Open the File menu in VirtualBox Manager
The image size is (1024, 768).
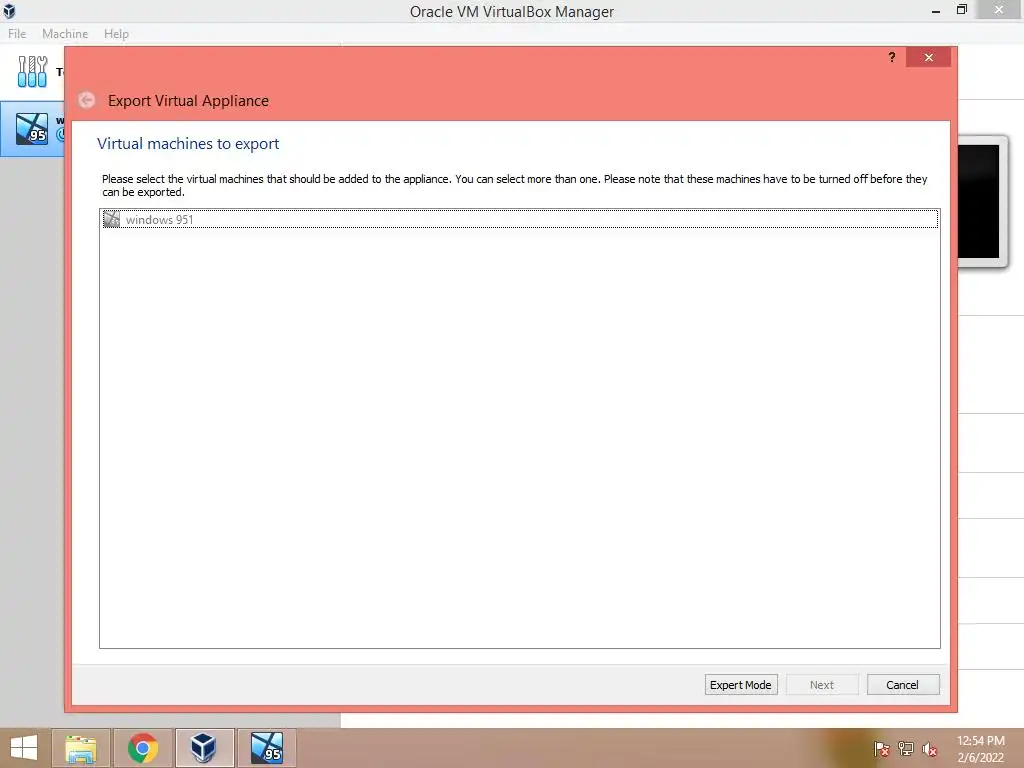[x=17, y=33]
